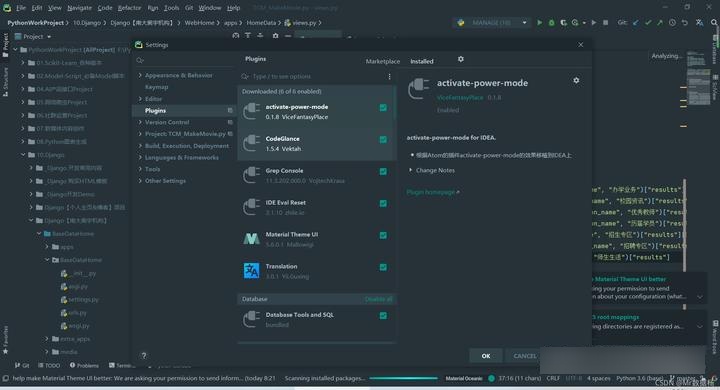Uncheck the Database Tools and SQL checkbox

[383, 316]
